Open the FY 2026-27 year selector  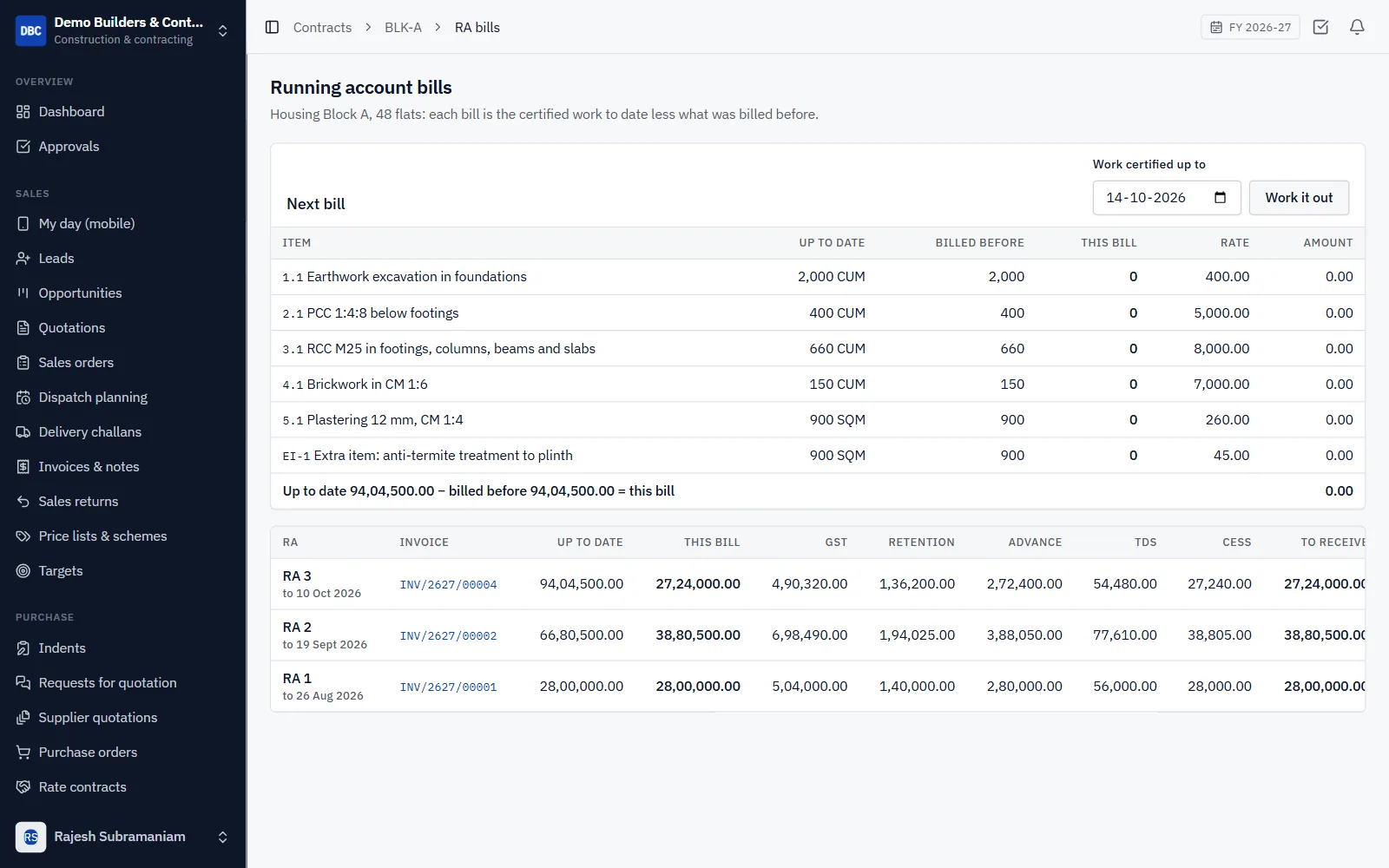pyautogui.click(x=1250, y=27)
